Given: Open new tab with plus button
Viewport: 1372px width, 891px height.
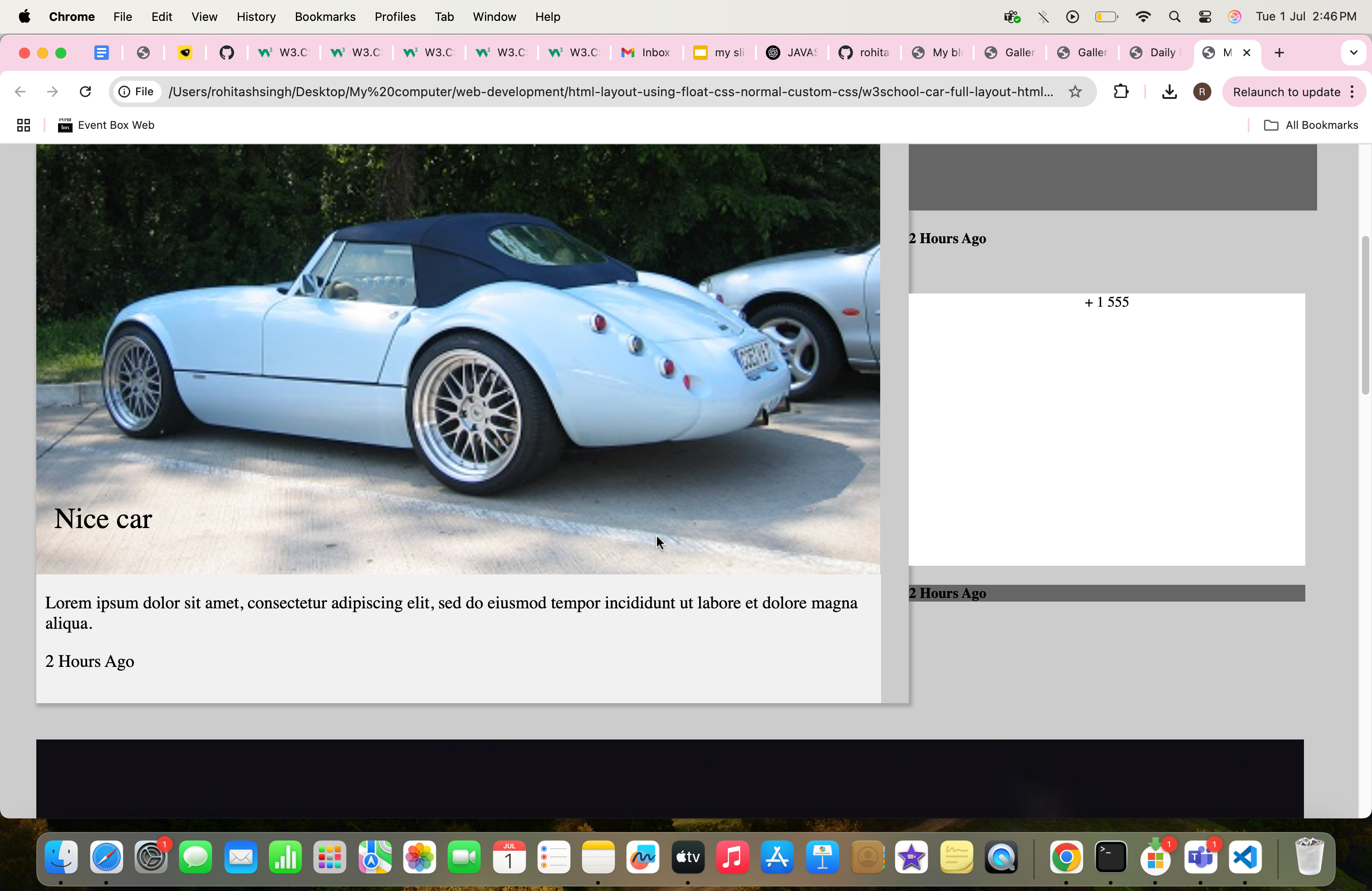Looking at the screenshot, I should pyautogui.click(x=1279, y=53).
